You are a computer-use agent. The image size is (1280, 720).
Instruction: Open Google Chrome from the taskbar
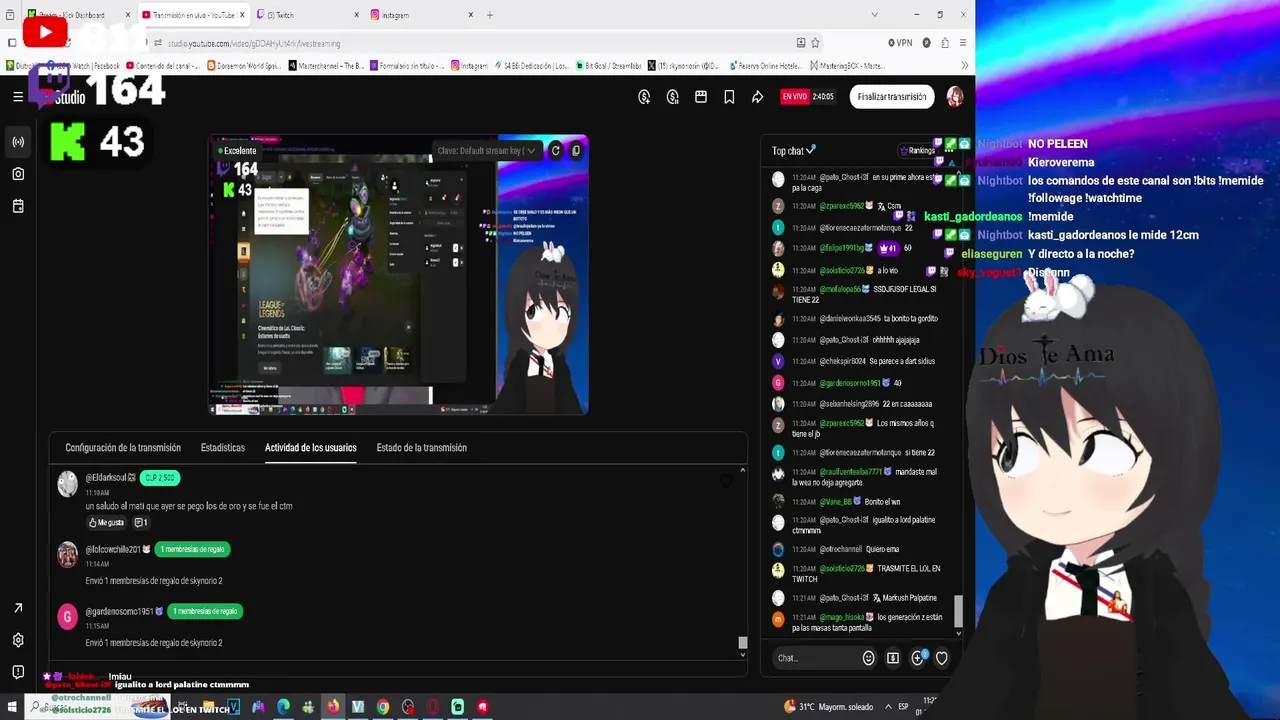pos(383,707)
